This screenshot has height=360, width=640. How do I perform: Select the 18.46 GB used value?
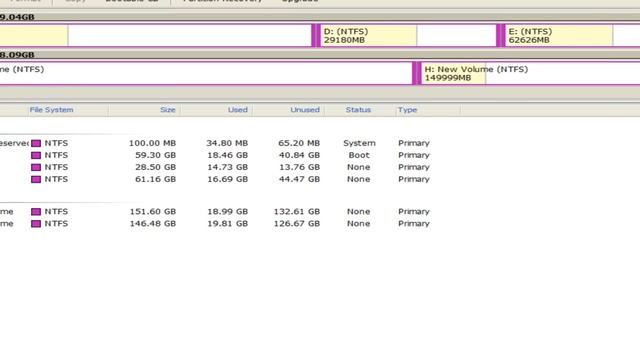coord(227,155)
